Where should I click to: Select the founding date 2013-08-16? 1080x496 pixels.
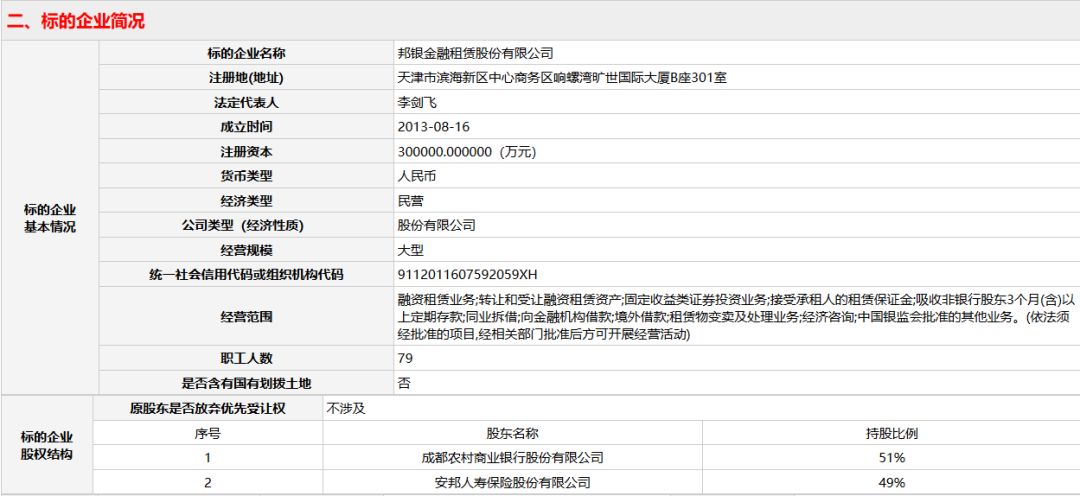coord(434,127)
